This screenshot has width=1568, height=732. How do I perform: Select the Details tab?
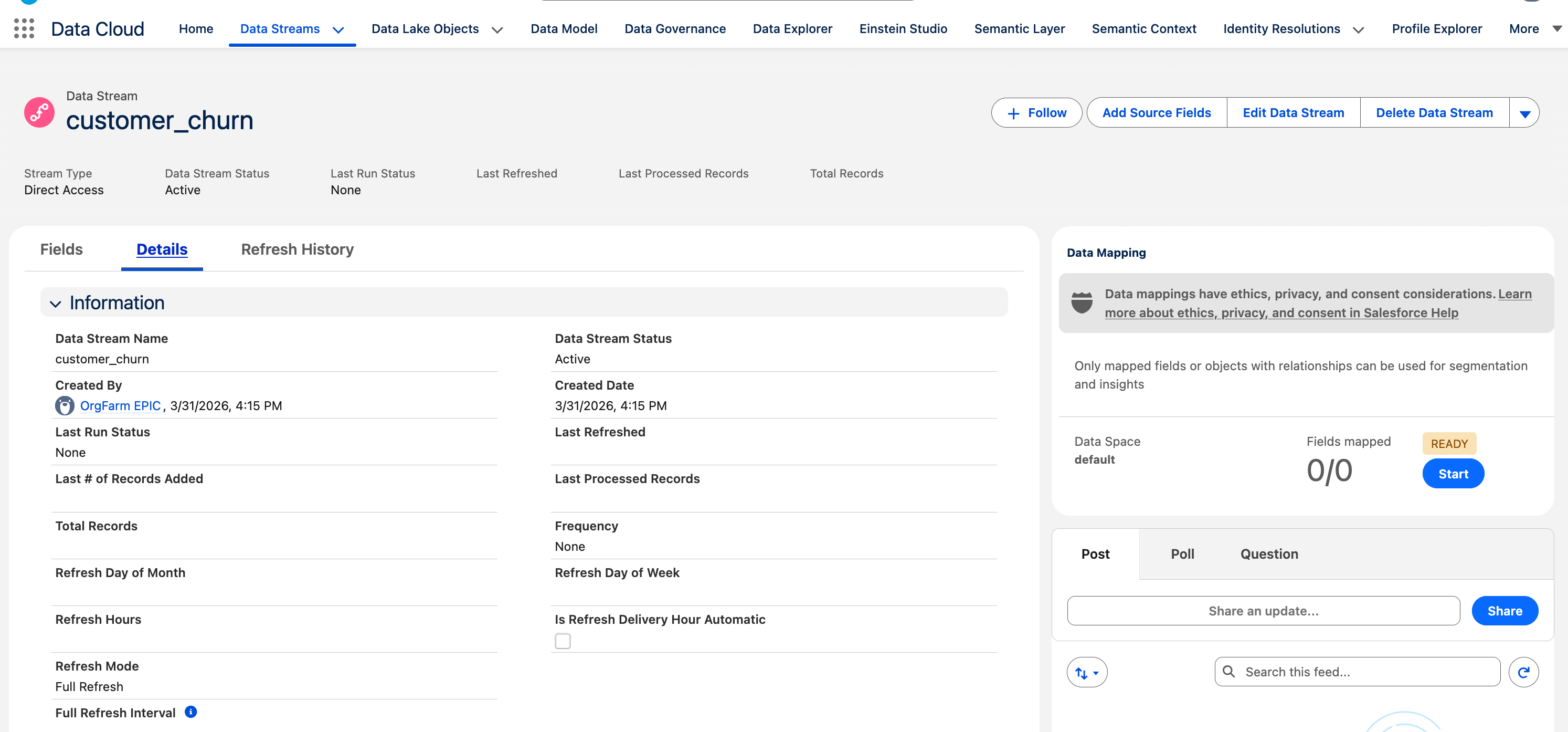click(162, 249)
